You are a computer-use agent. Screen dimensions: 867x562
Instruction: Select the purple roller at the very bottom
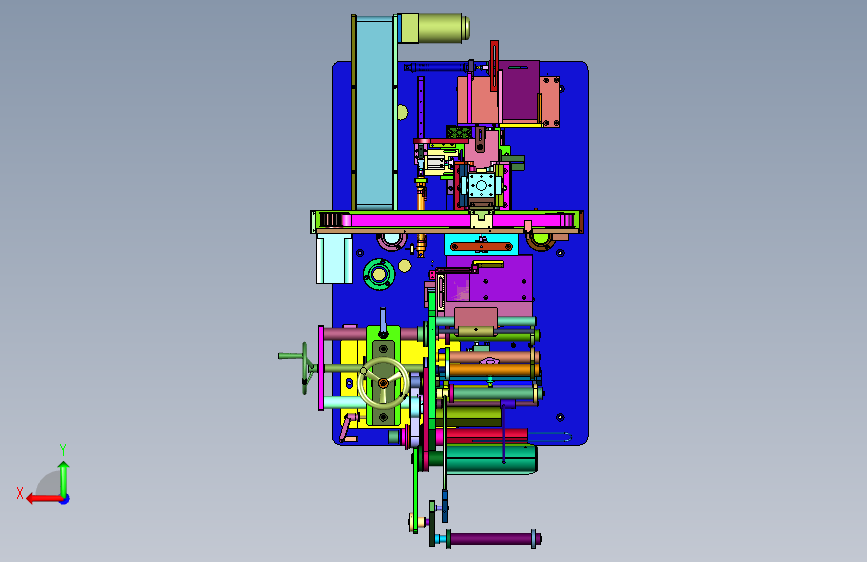point(491,538)
